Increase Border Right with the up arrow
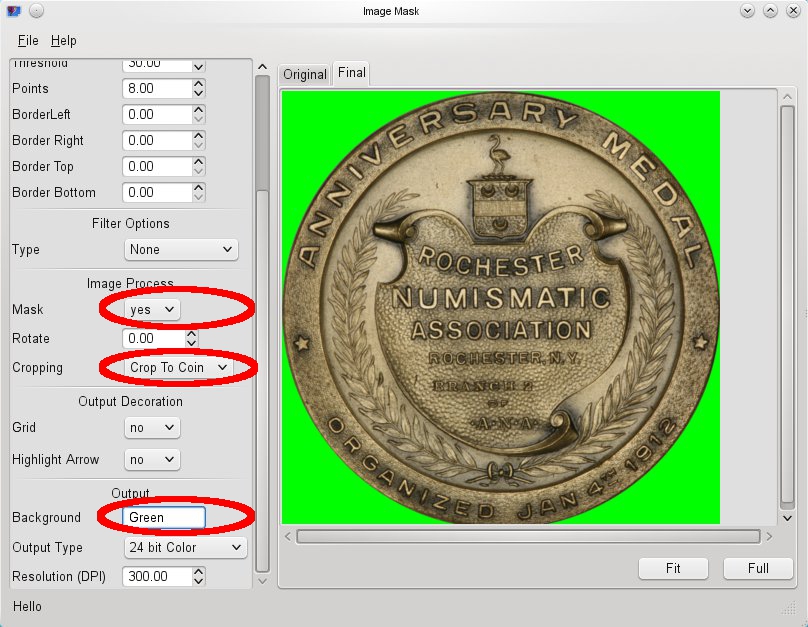This screenshot has height=627, width=808. (x=199, y=135)
